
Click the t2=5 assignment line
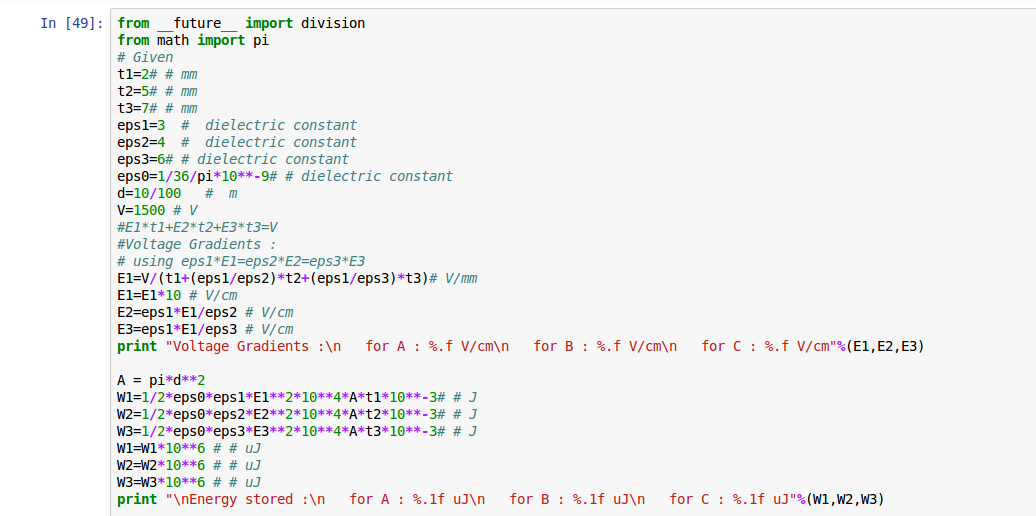tap(156, 91)
